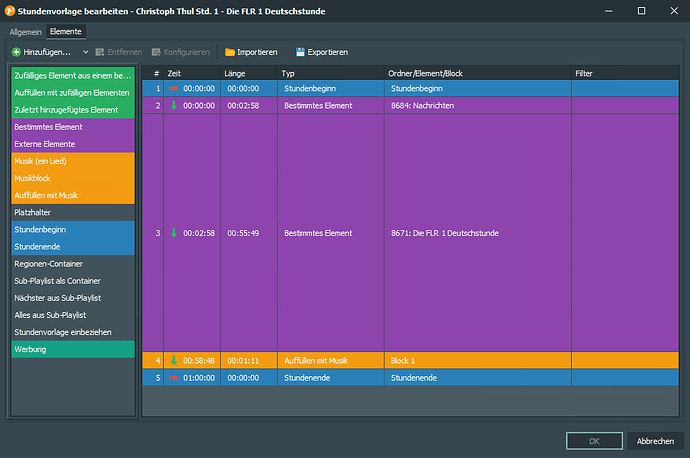Image resolution: width=690 pixels, height=458 pixels.
Task: Select the Elemente tab
Action: 67,32
